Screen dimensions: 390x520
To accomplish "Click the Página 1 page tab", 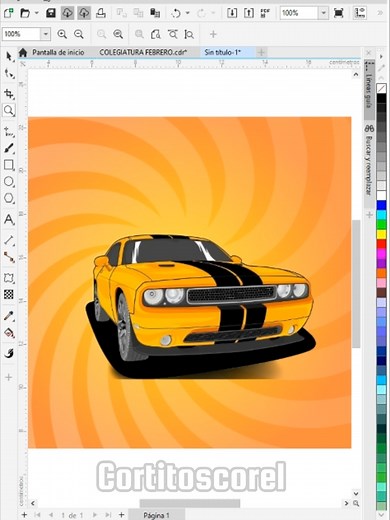I will pyautogui.click(x=156, y=515).
